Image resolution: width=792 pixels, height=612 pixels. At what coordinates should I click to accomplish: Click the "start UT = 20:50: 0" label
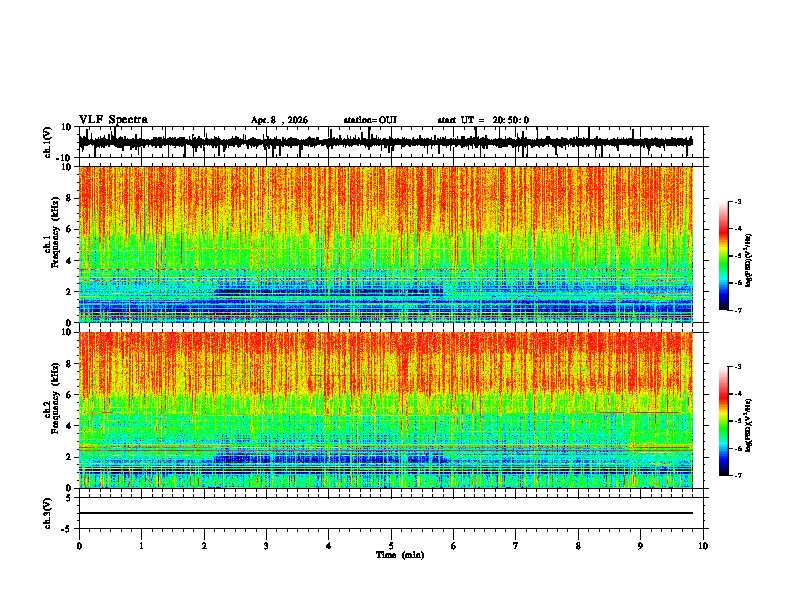point(483,120)
